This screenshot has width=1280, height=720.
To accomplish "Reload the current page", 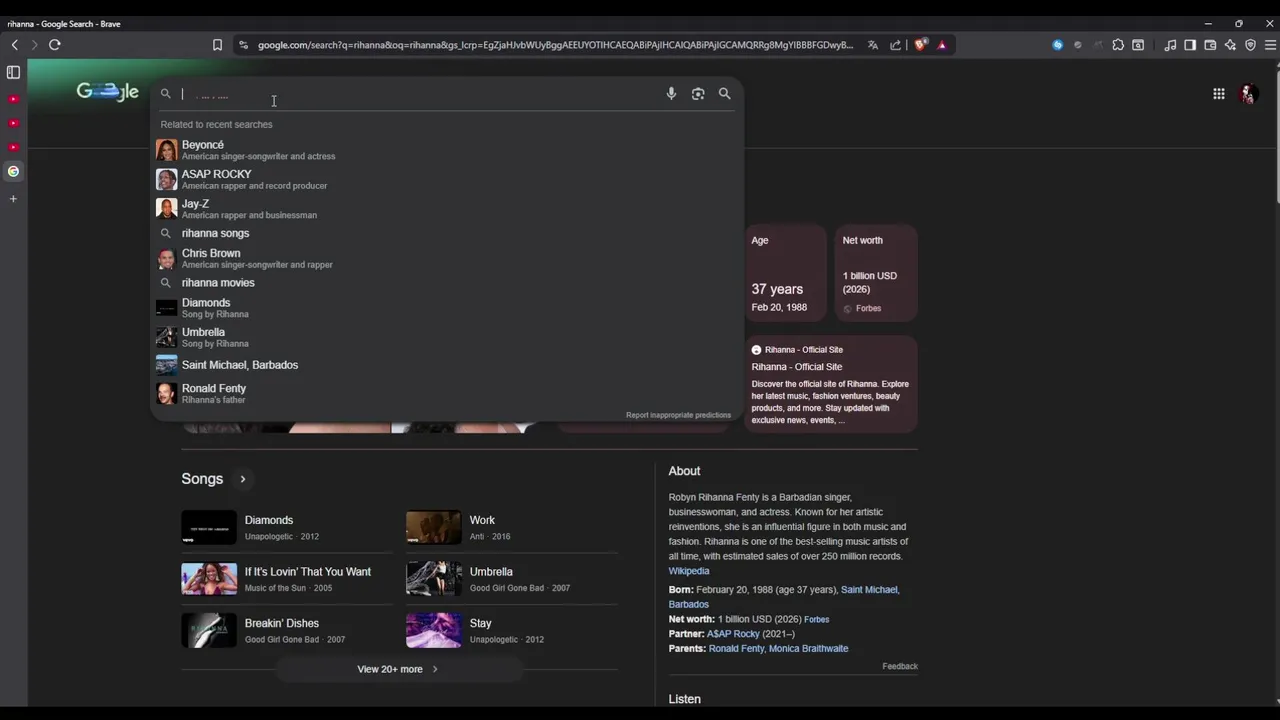I will [55, 45].
